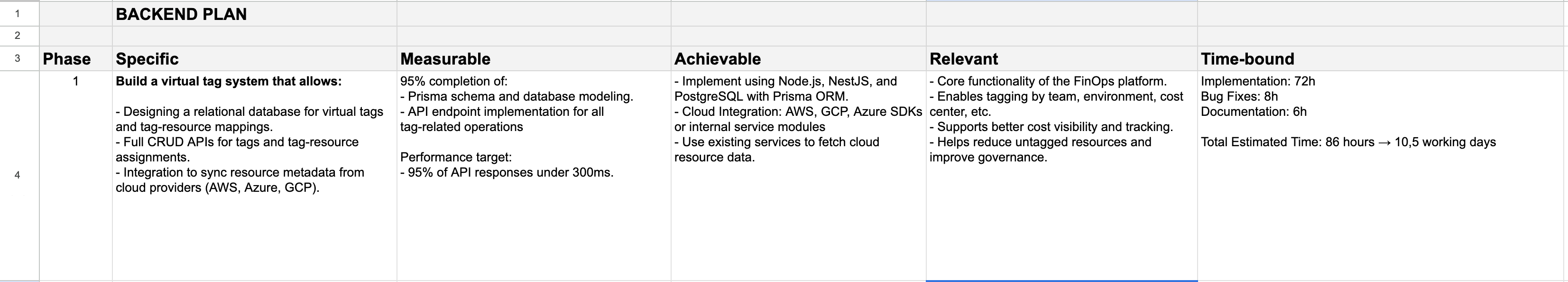Screen dimensions: 1568x282
Task: Select the cell about Prisma schema completion
Action: tap(534, 175)
